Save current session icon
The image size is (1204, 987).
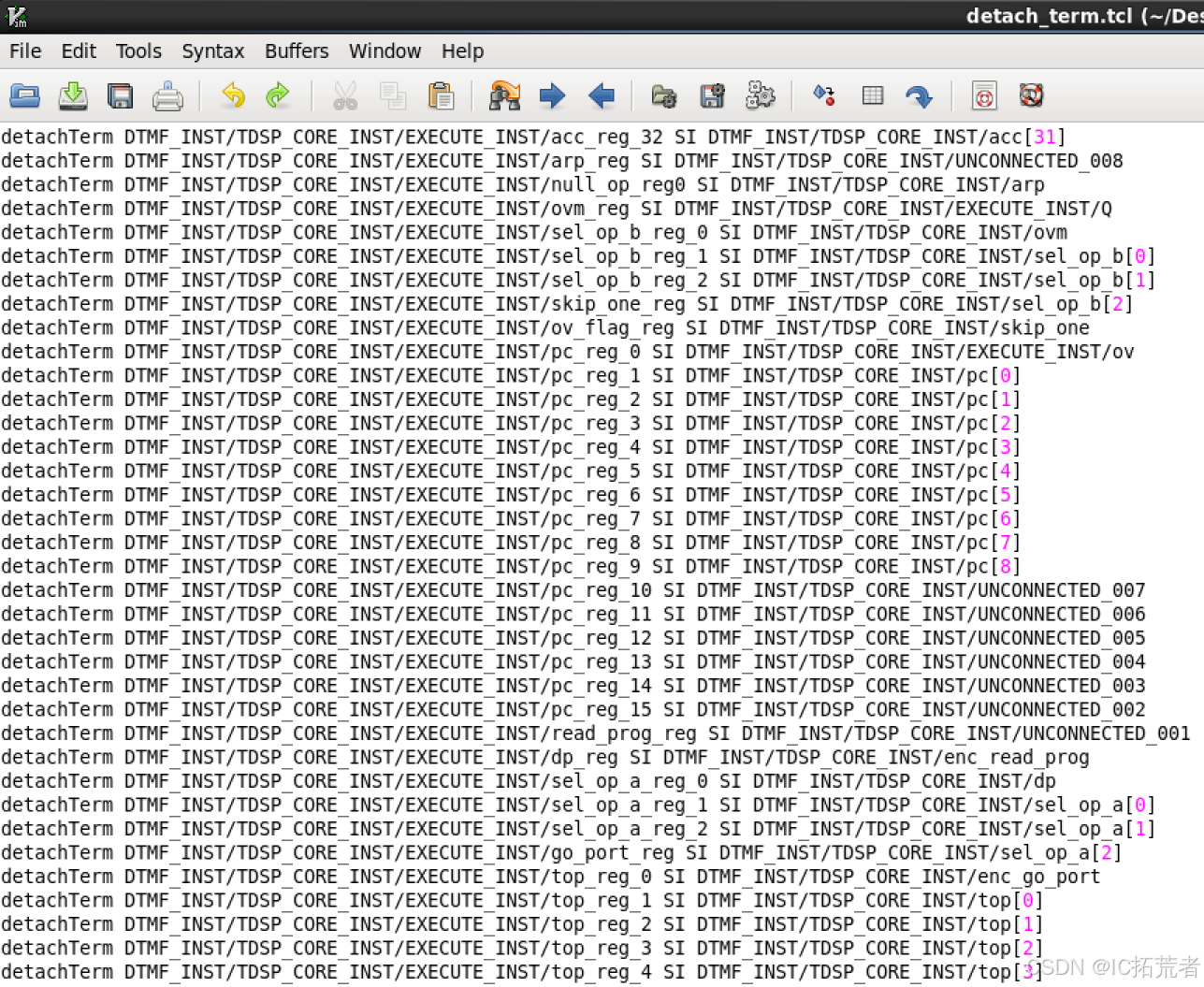tap(712, 95)
